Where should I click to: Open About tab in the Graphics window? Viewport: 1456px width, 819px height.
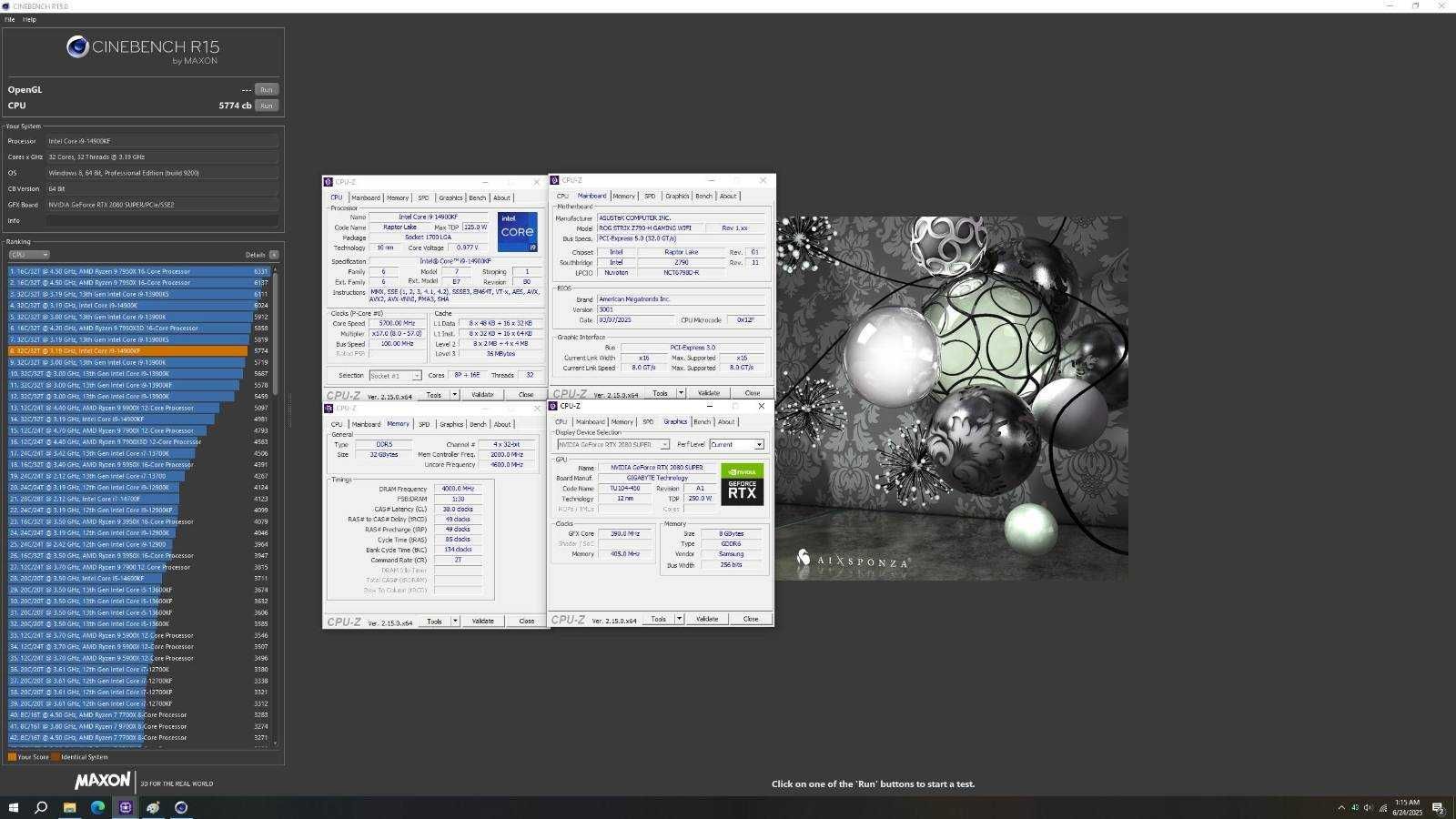click(726, 421)
